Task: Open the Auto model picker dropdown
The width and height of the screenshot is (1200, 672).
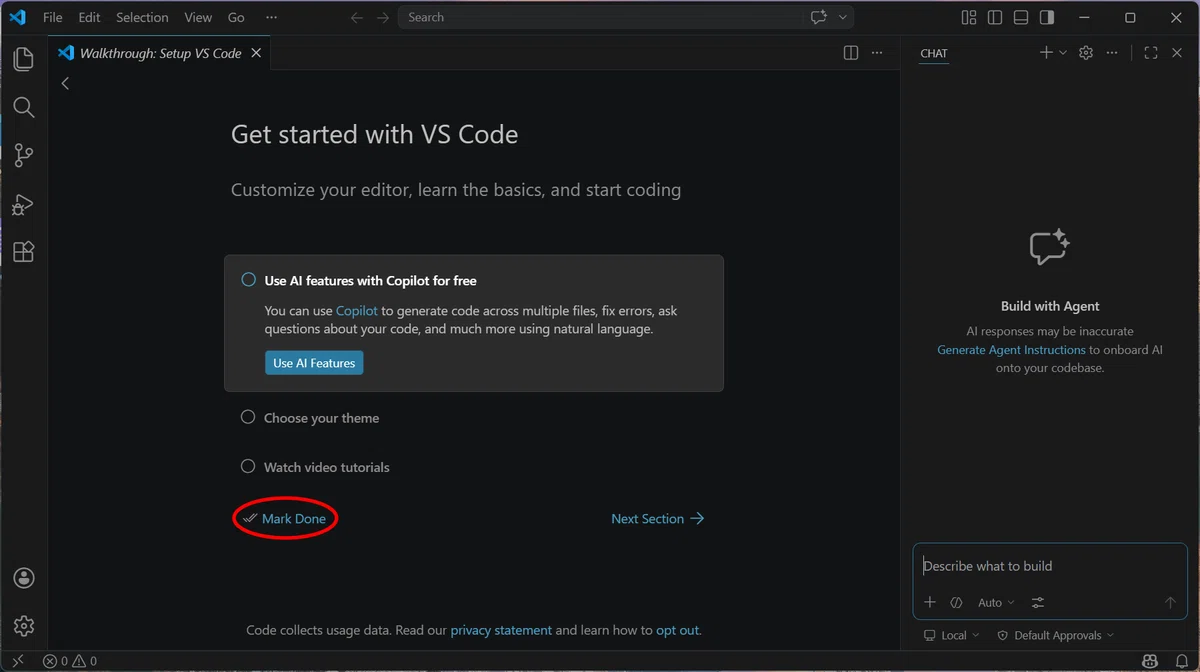Action: point(996,602)
